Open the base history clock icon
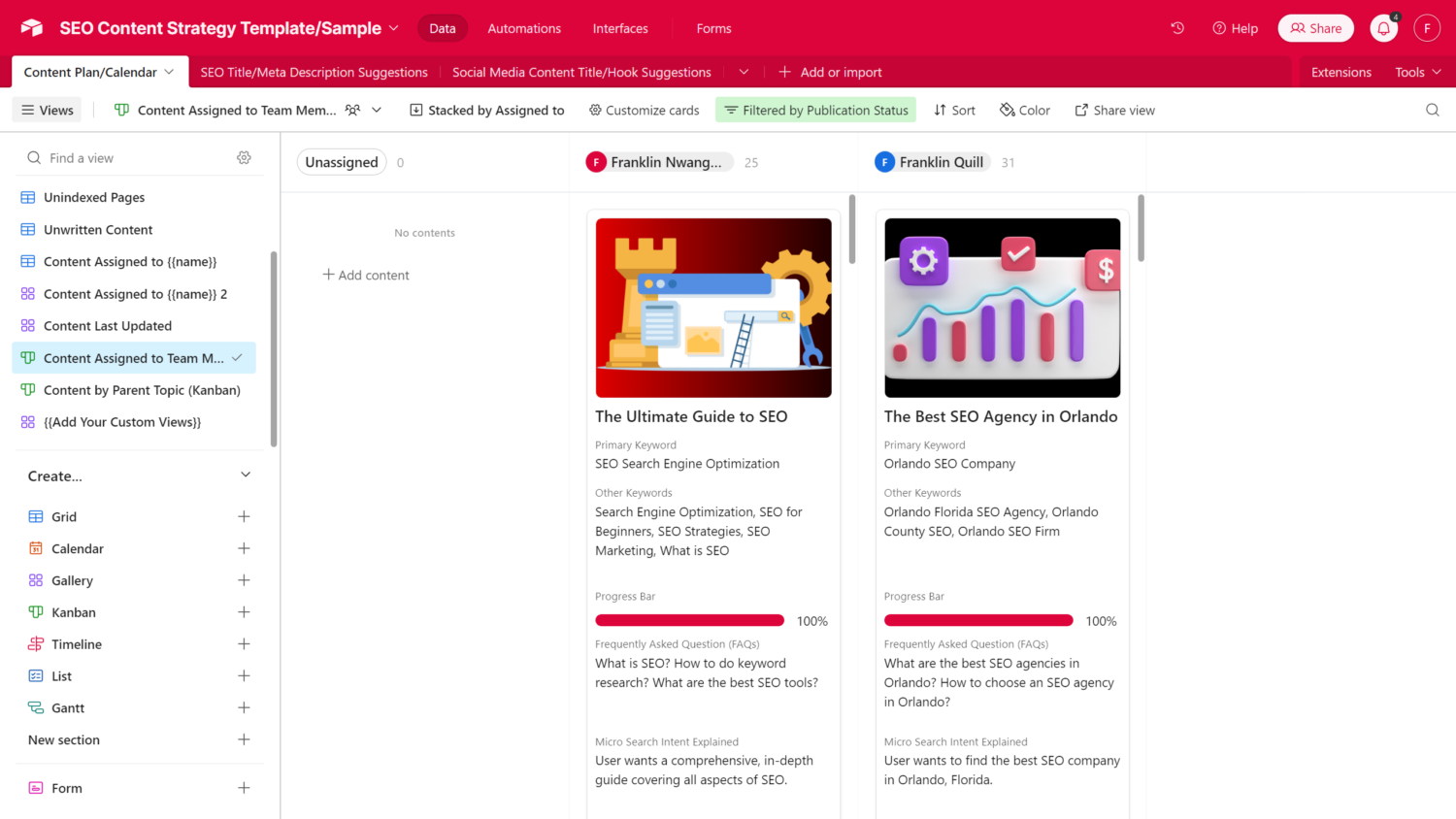This screenshot has width=1456, height=819. 1177,28
